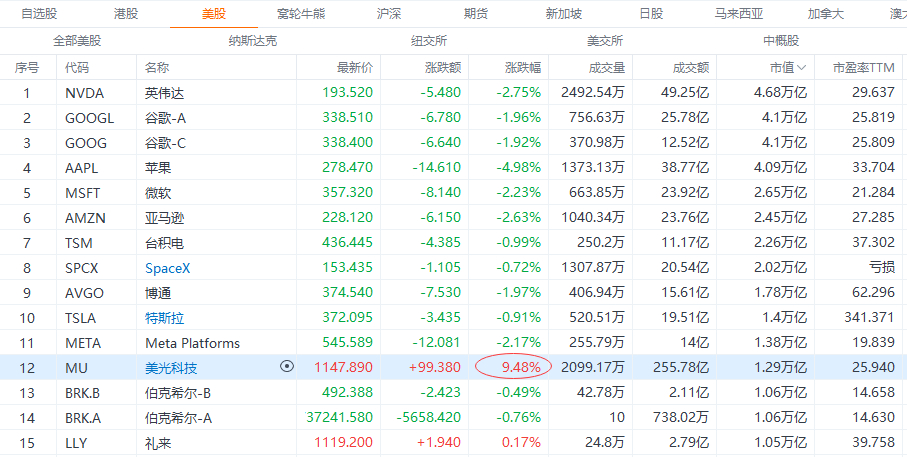Click the +99.380 change amount
907x457 pixels.
[x=435, y=368]
